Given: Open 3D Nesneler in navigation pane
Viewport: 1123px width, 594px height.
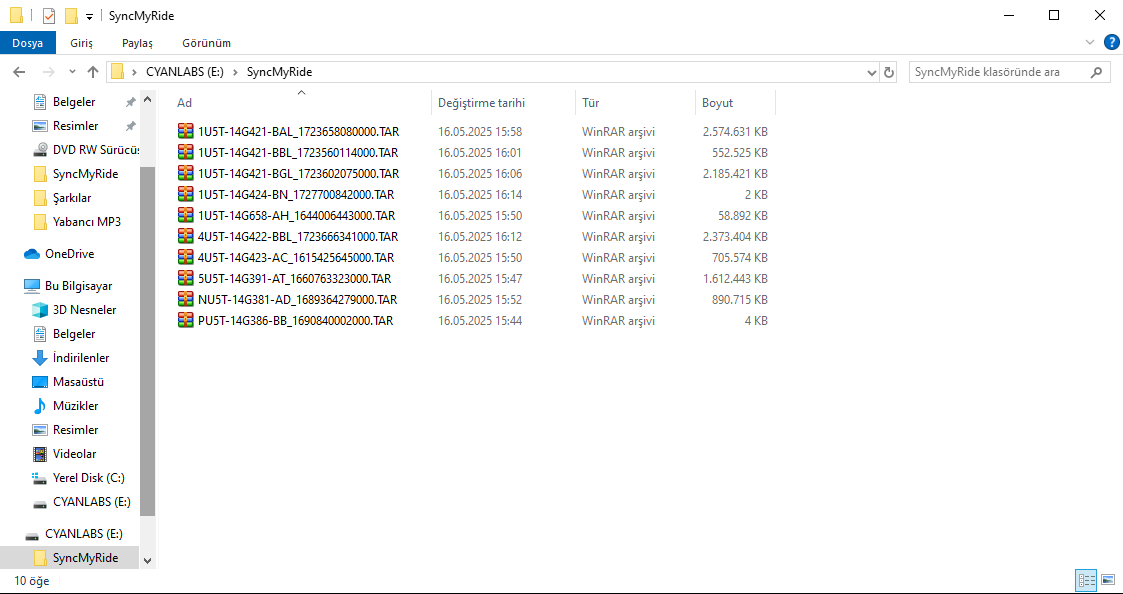Looking at the screenshot, I should click(85, 310).
